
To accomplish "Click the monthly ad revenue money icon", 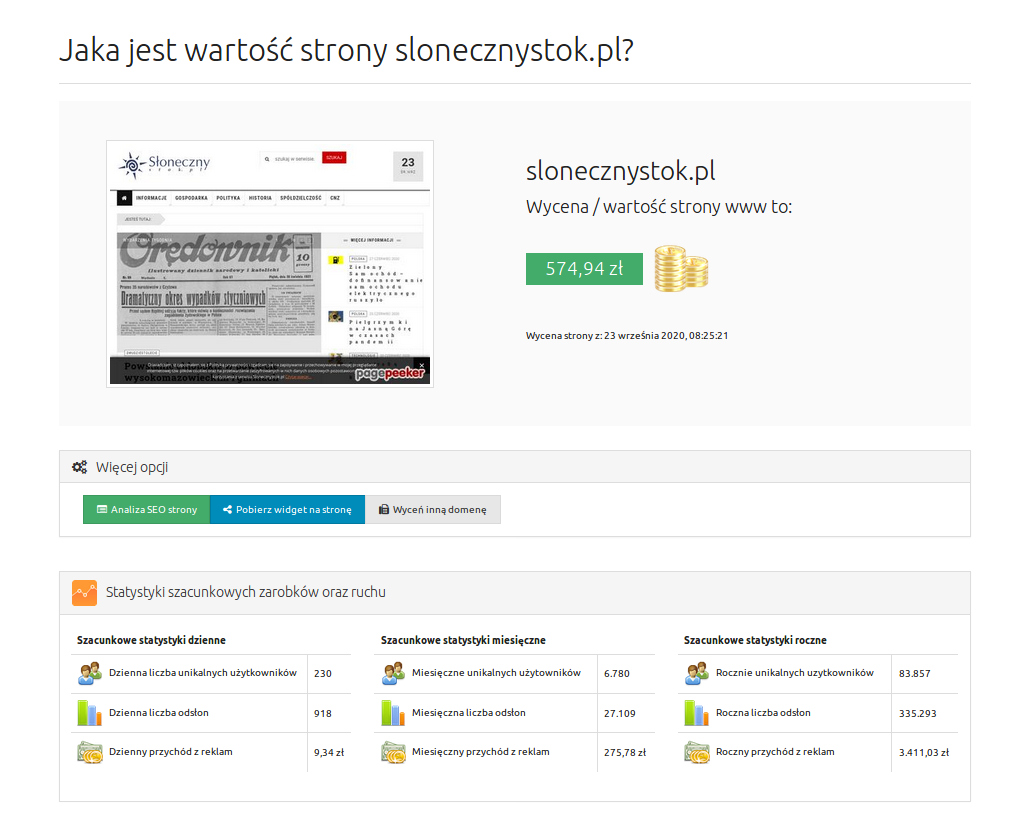I will pyautogui.click(x=393, y=752).
